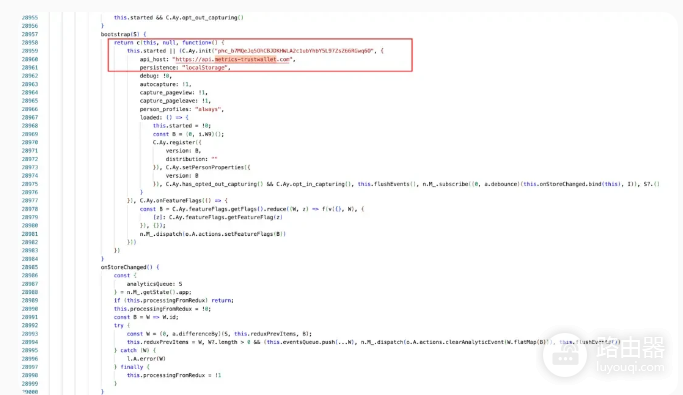Click the 'this.processingFromRedux = !0;' line
Image resolution: width=683 pixels, height=395 pixels.
tap(162, 309)
